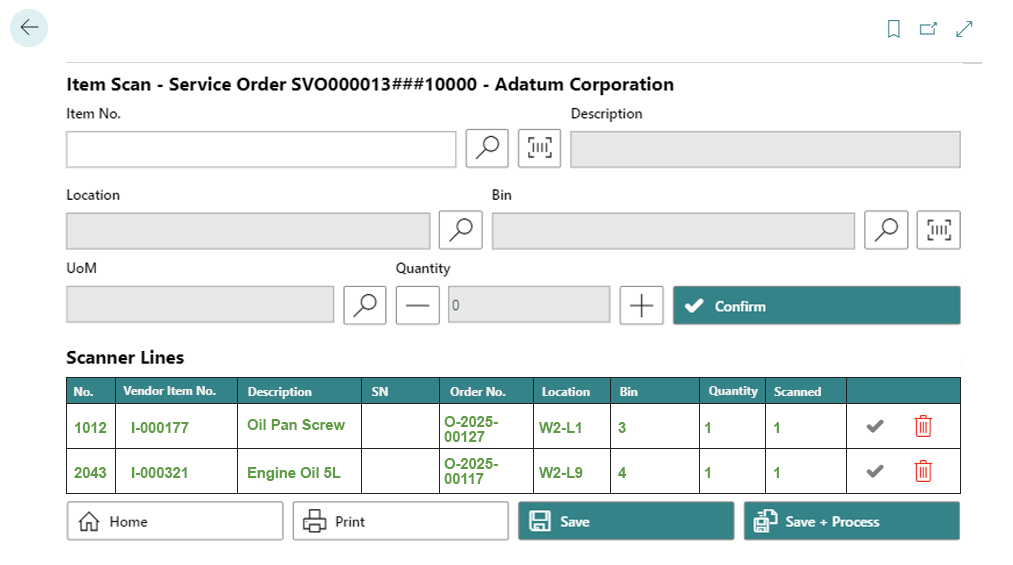Save the scanned lines
The width and height of the screenshot is (1013, 565).
click(626, 521)
